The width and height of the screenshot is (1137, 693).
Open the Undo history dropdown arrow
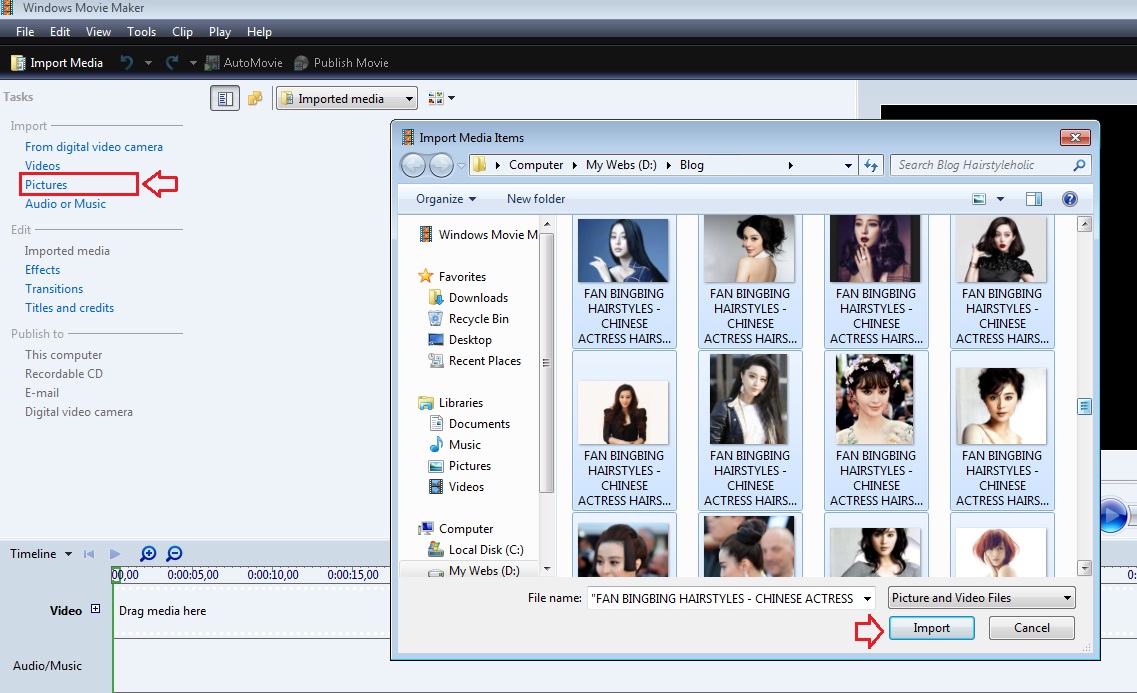148,63
